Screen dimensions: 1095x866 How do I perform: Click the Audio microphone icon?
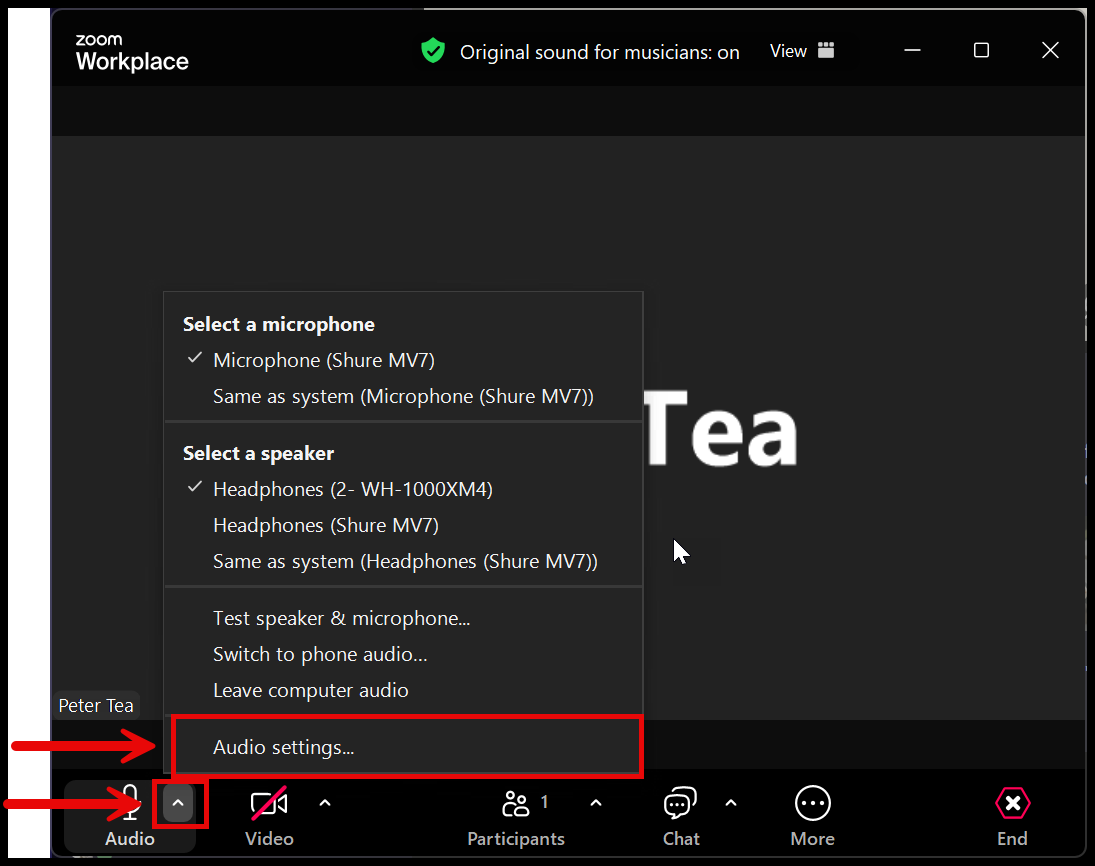click(129, 803)
